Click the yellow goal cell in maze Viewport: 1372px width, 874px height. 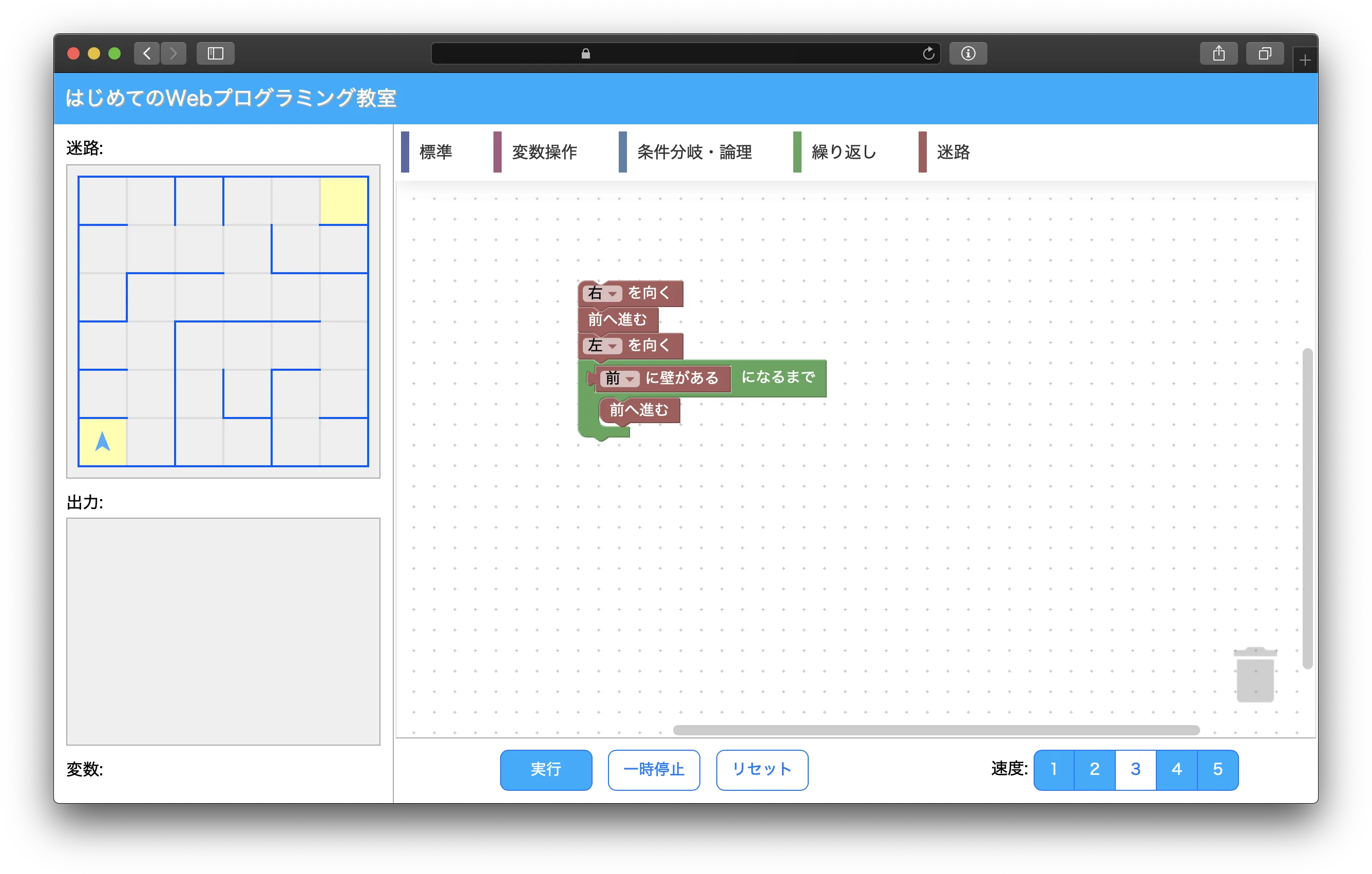344,201
